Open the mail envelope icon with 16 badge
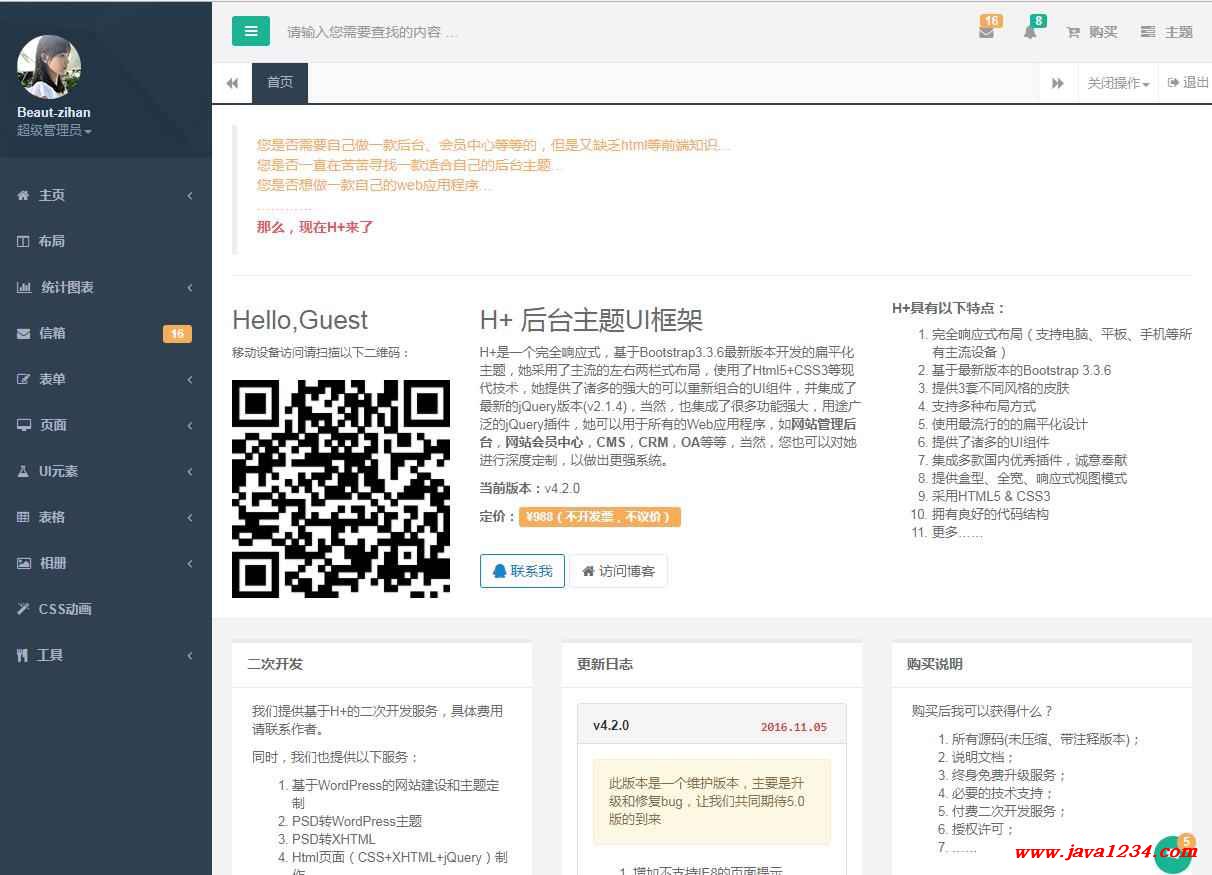The width and height of the screenshot is (1212, 875). [x=987, y=31]
